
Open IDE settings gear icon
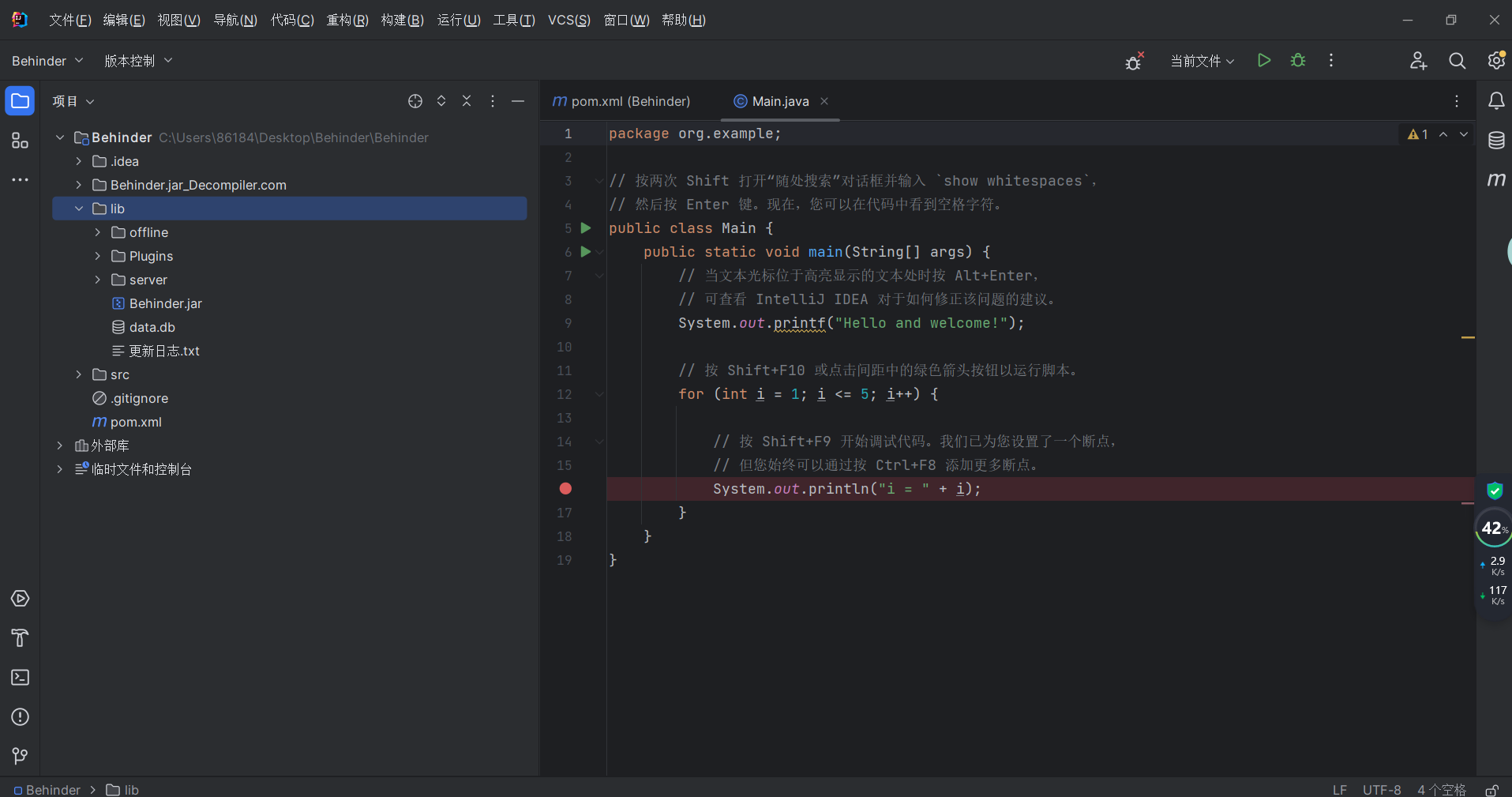(1496, 61)
